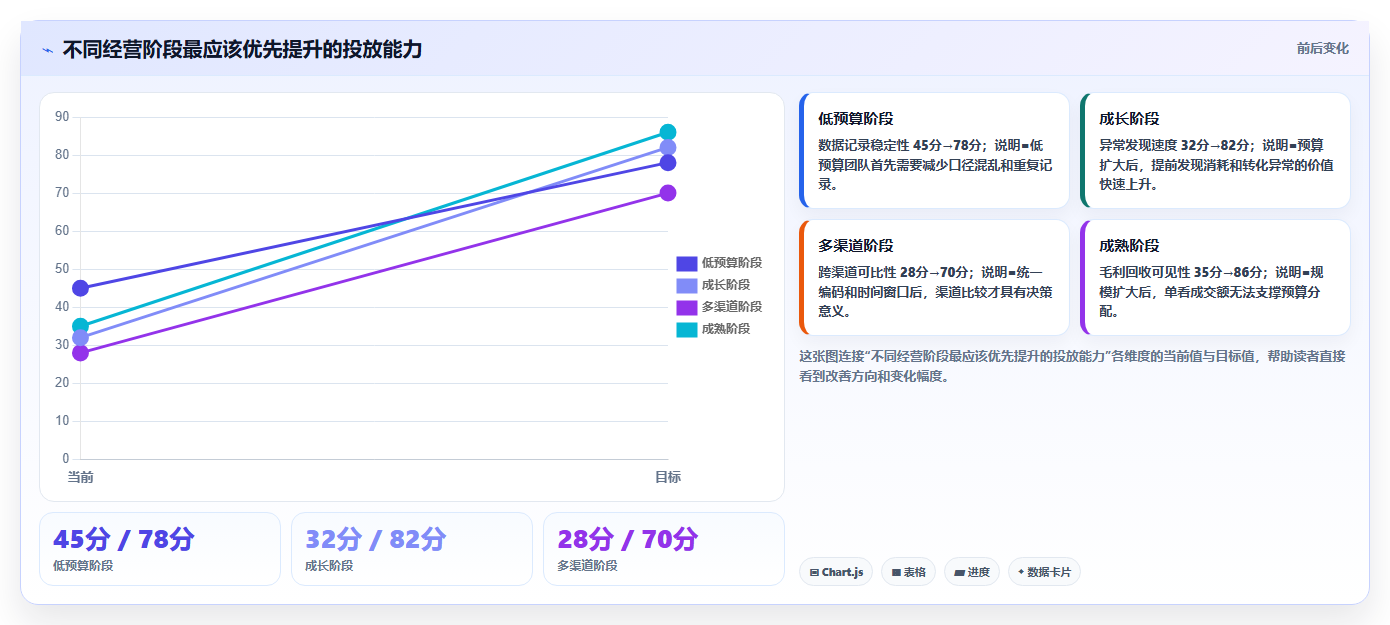Click the 低预算阶段 current point at 45
Image resolution: width=1390 pixels, height=625 pixels.
tap(80, 288)
